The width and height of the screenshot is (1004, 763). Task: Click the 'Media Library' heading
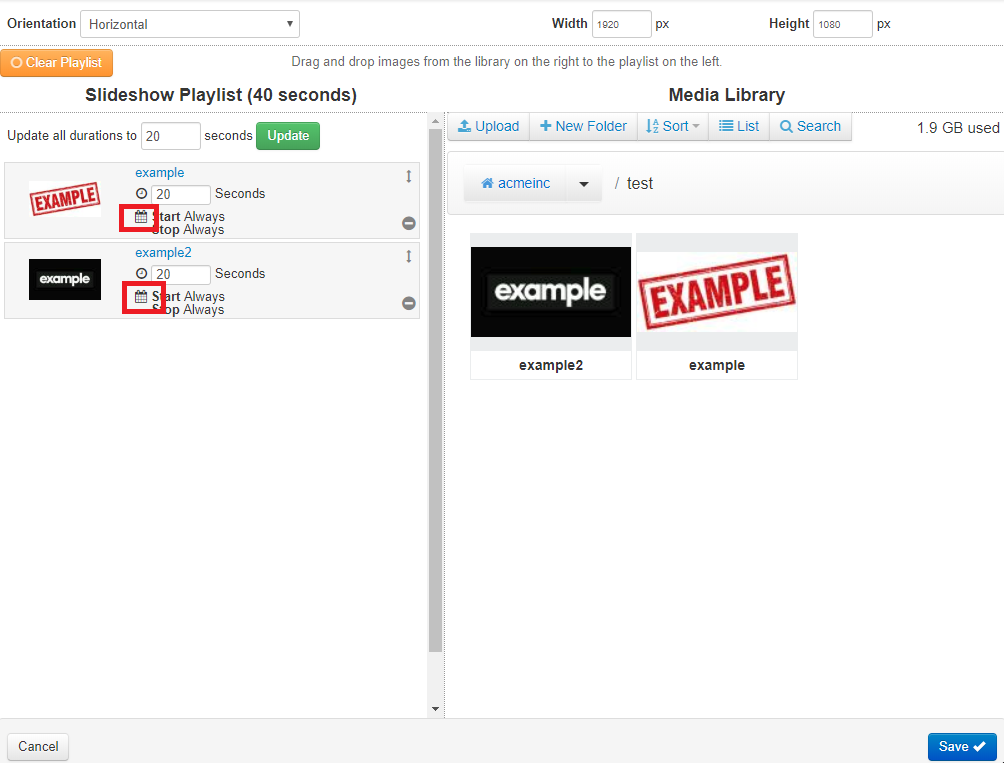(x=727, y=95)
